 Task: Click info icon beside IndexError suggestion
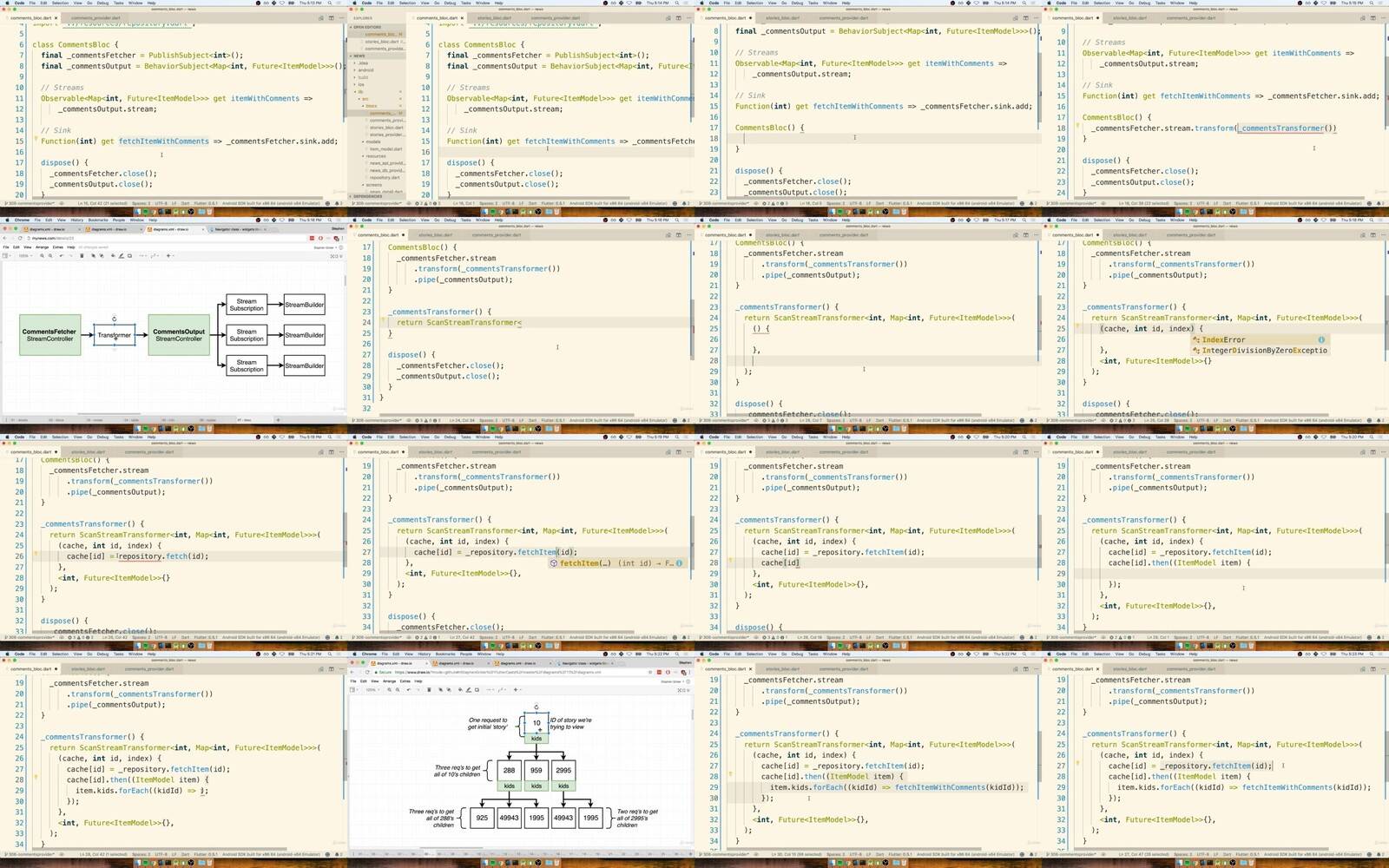pos(1321,339)
